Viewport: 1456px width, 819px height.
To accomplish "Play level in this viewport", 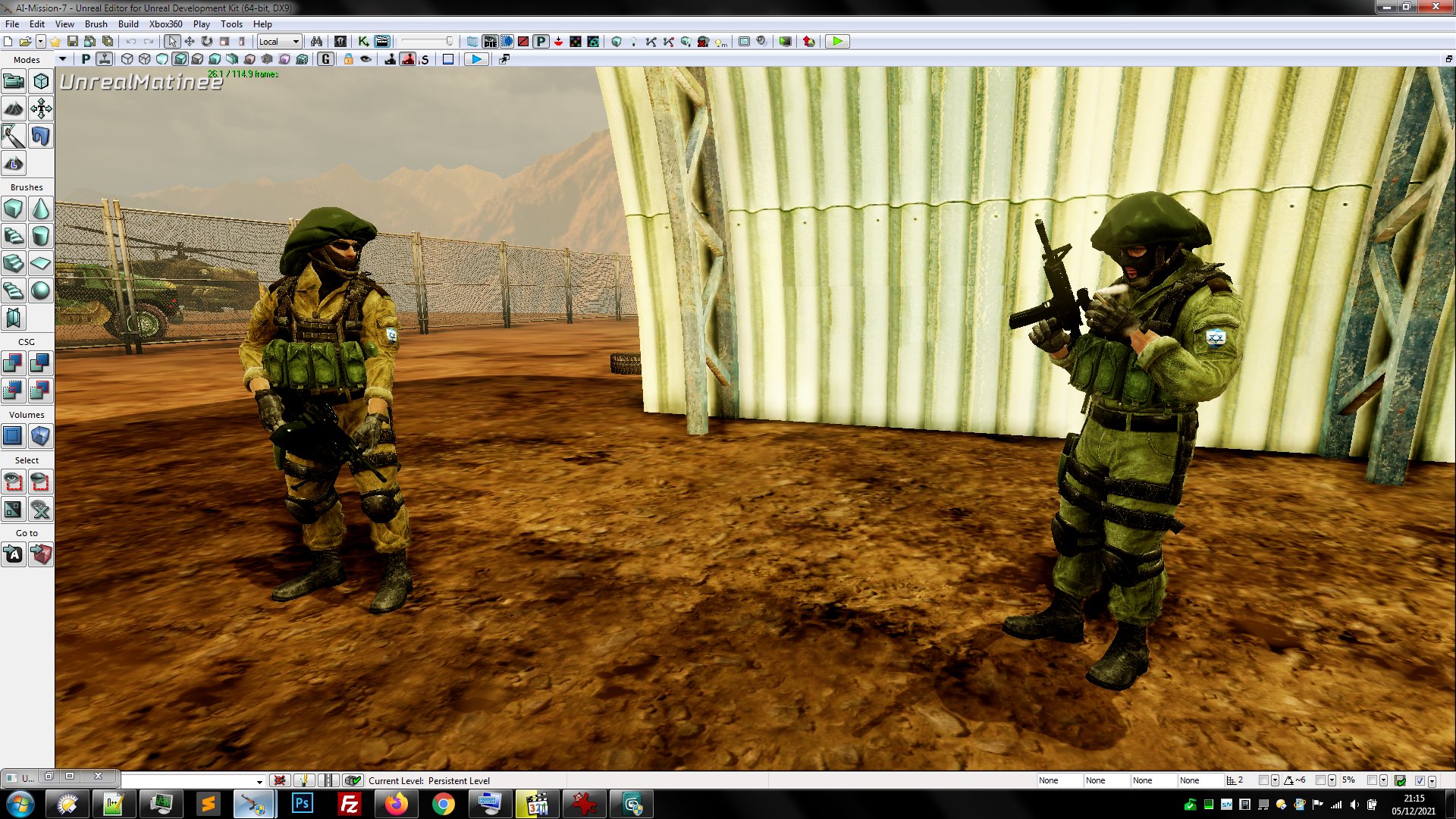I will click(475, 59).
